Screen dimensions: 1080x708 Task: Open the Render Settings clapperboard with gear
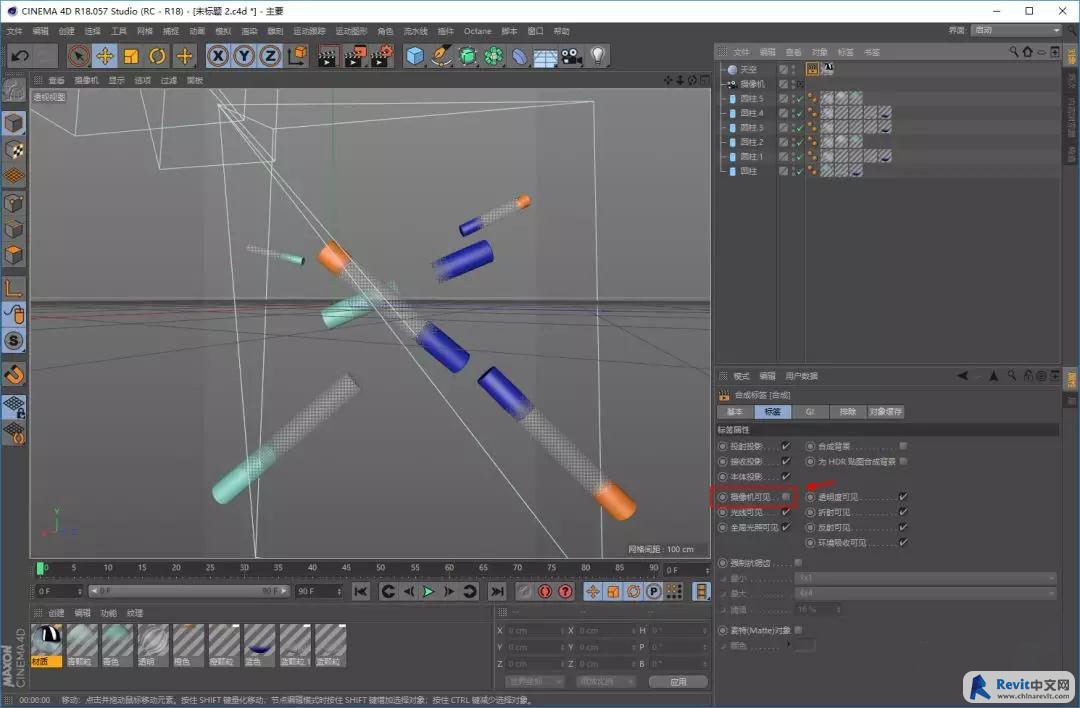coord(381,56)
